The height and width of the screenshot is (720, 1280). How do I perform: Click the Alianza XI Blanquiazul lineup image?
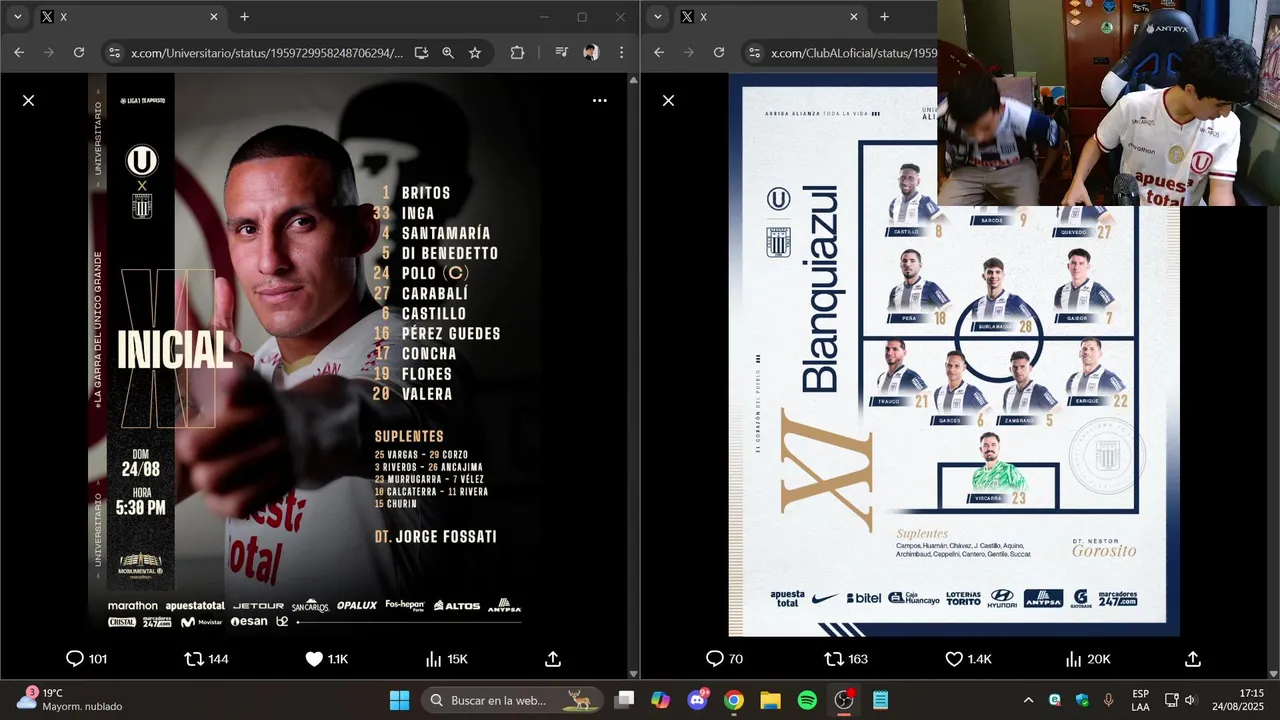[953, 355]
